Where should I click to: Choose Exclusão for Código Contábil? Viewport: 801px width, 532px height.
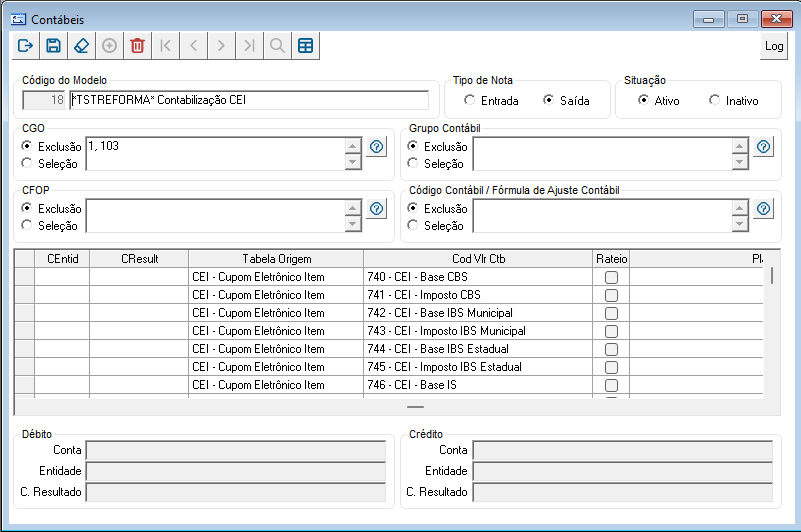click(x=437, y=209)
